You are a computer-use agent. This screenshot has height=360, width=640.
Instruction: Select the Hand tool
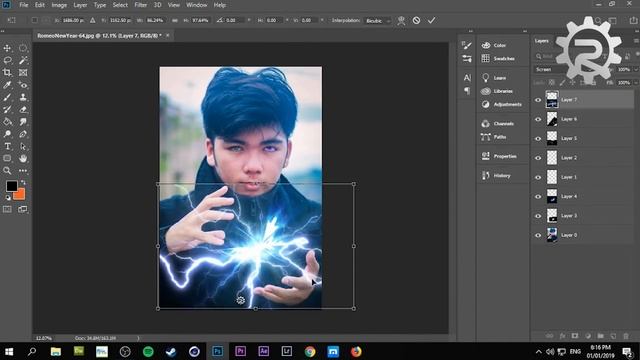[x=23, y=158]
